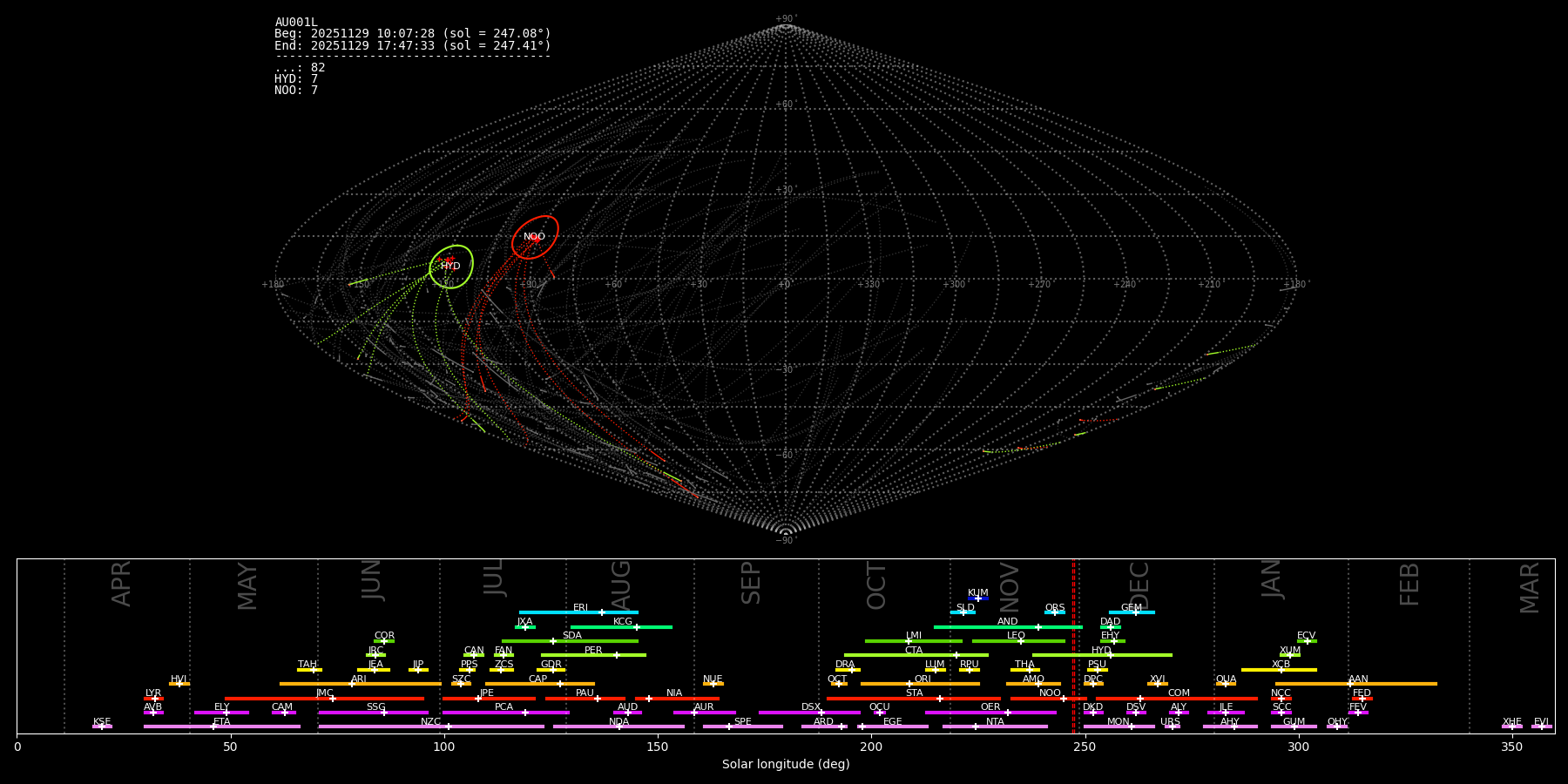The width and height of the screenshot is (1568, 784).
Task: Click the white peak marker on the HVI bar
Action: [179, 684]
